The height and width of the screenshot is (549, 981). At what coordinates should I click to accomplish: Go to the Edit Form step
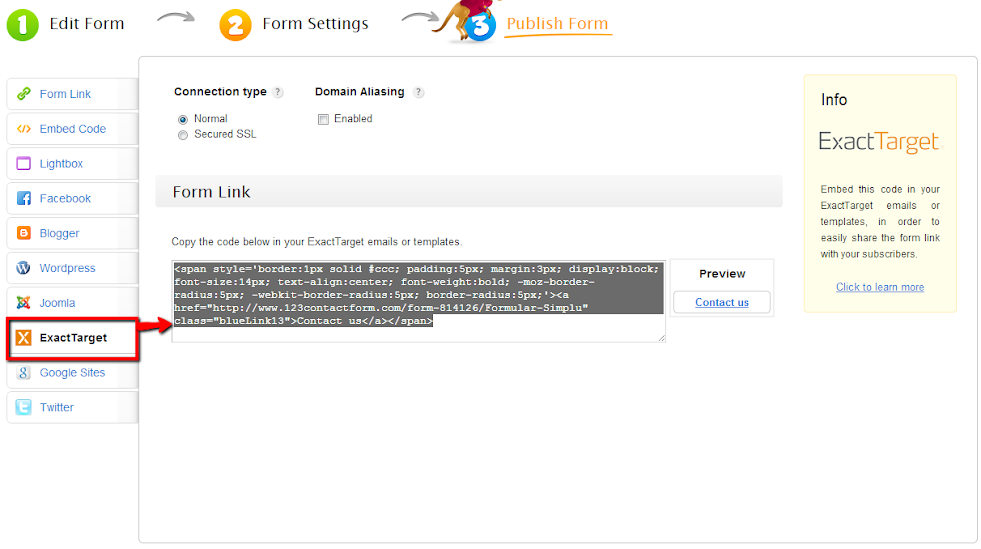[87, 24]
